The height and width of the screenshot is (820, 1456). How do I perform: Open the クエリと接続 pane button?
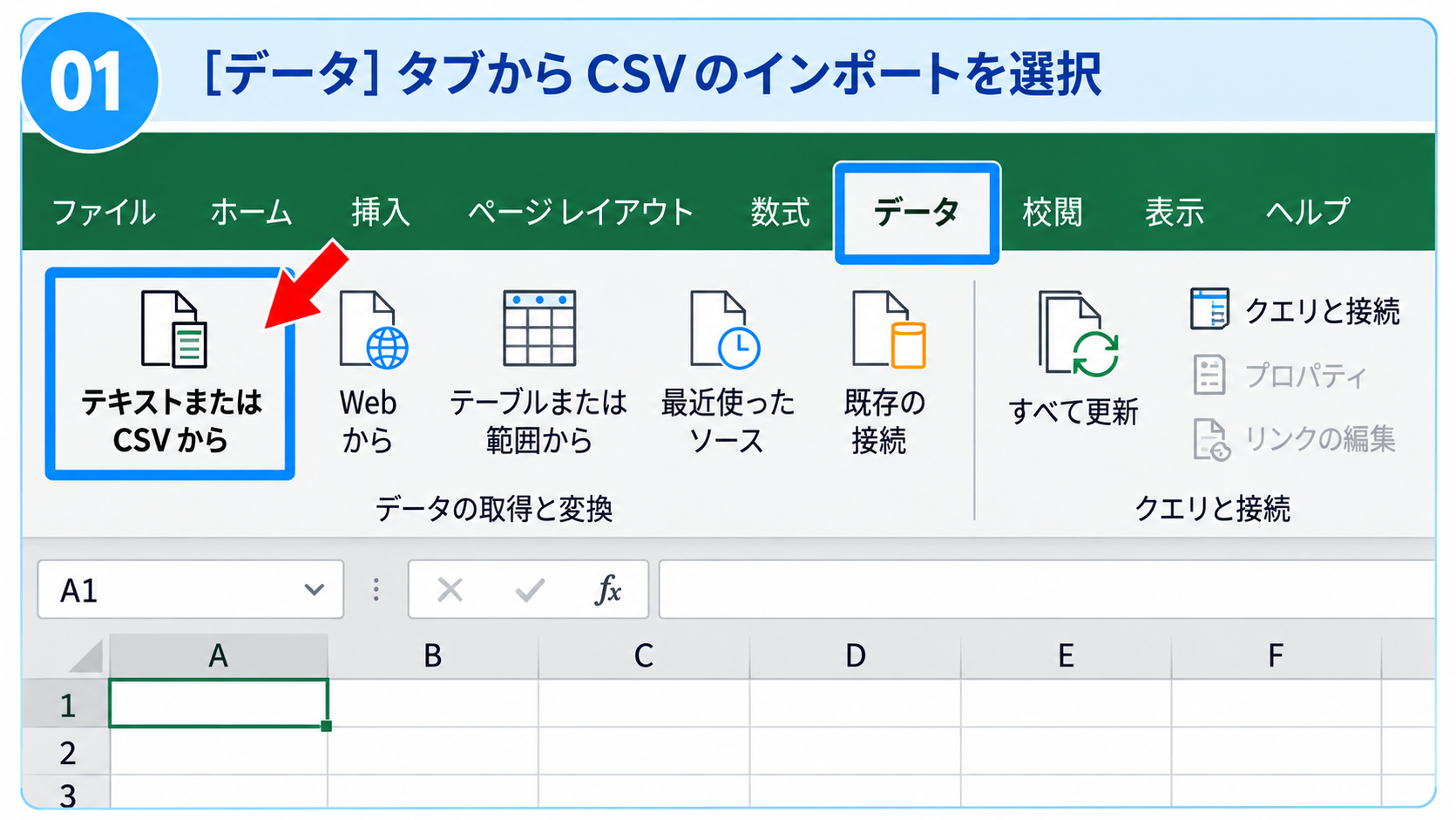[1296, 310]
